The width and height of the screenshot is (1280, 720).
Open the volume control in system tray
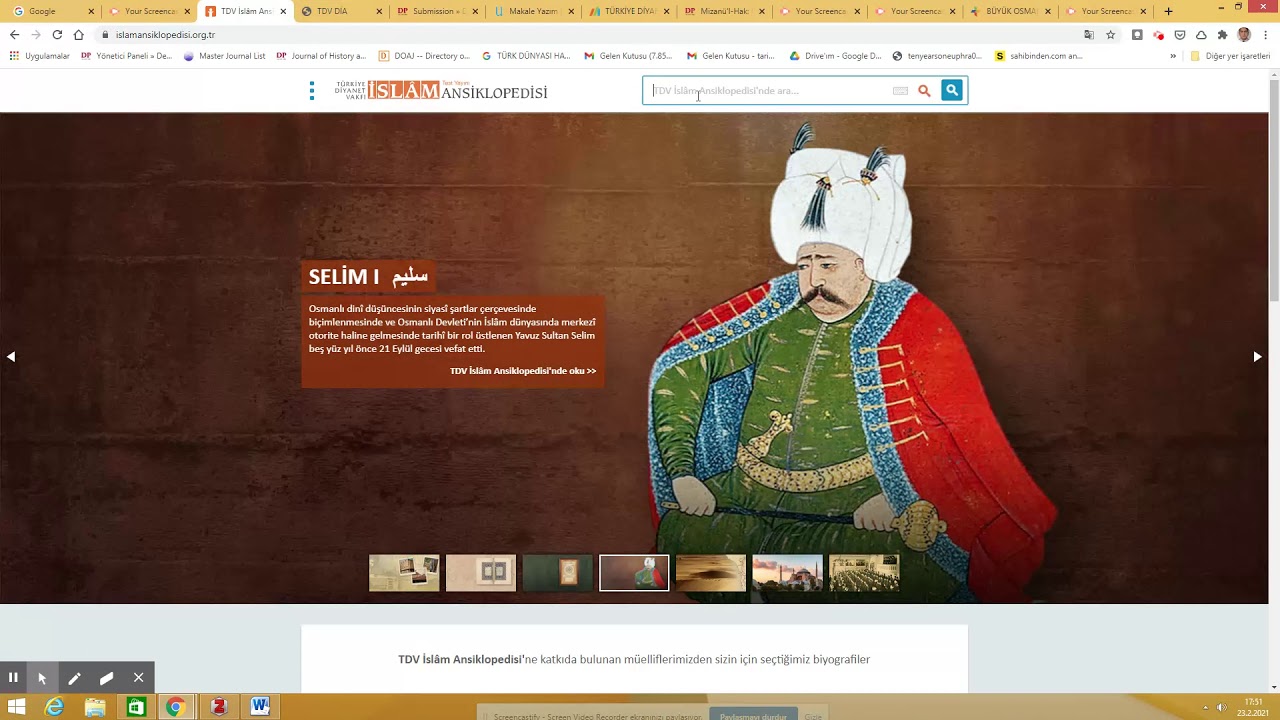coord(1221,707)
